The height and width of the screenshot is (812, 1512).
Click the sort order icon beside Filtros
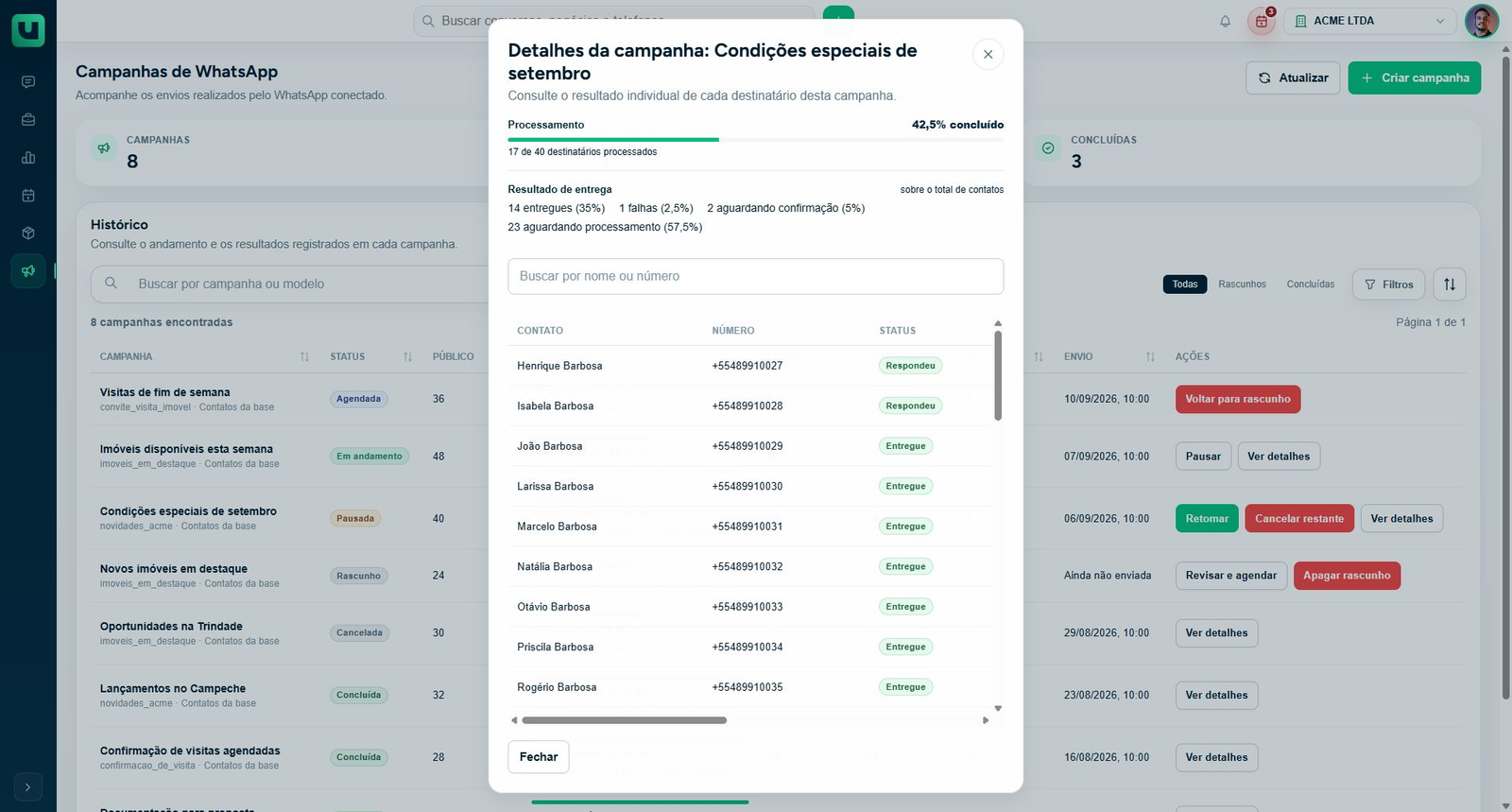[x=1450, y=285]
